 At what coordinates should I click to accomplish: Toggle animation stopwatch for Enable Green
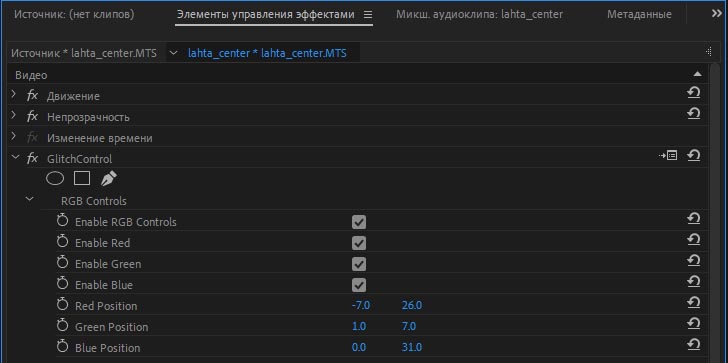[x=62, y=263]
